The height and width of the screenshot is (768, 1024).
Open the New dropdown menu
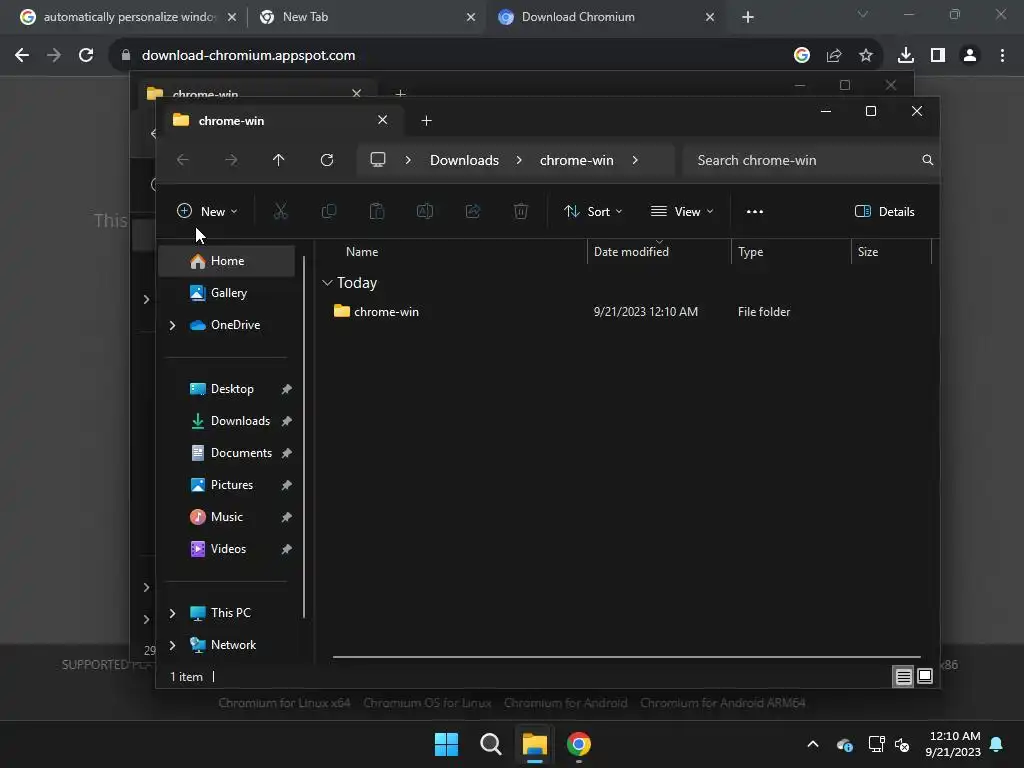207,211
